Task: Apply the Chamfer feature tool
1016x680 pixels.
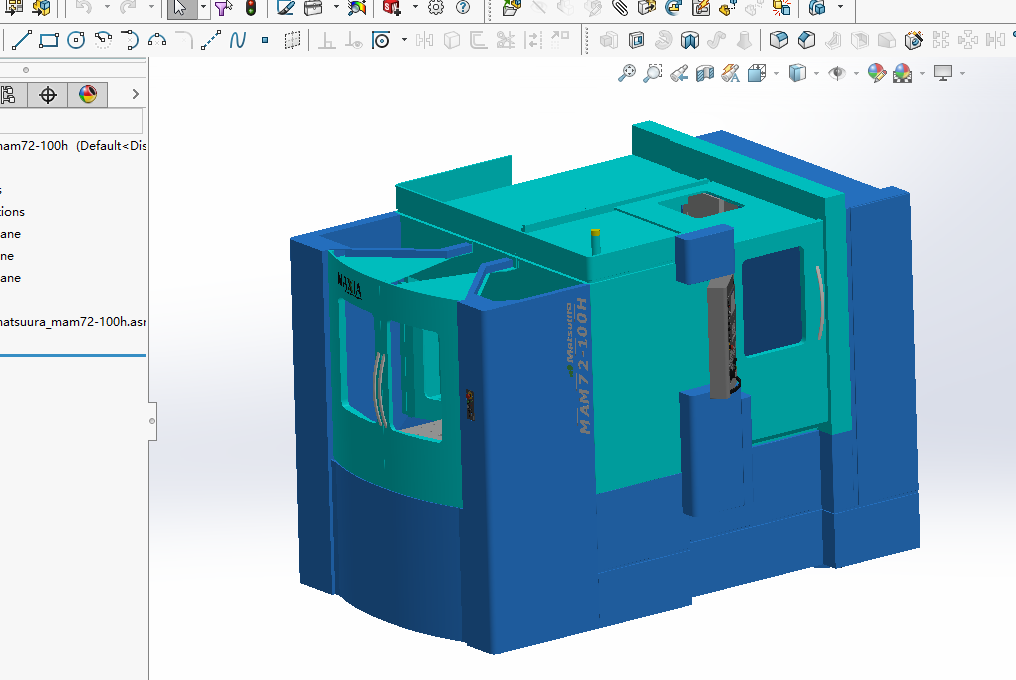Action: [x=806, y=41]
